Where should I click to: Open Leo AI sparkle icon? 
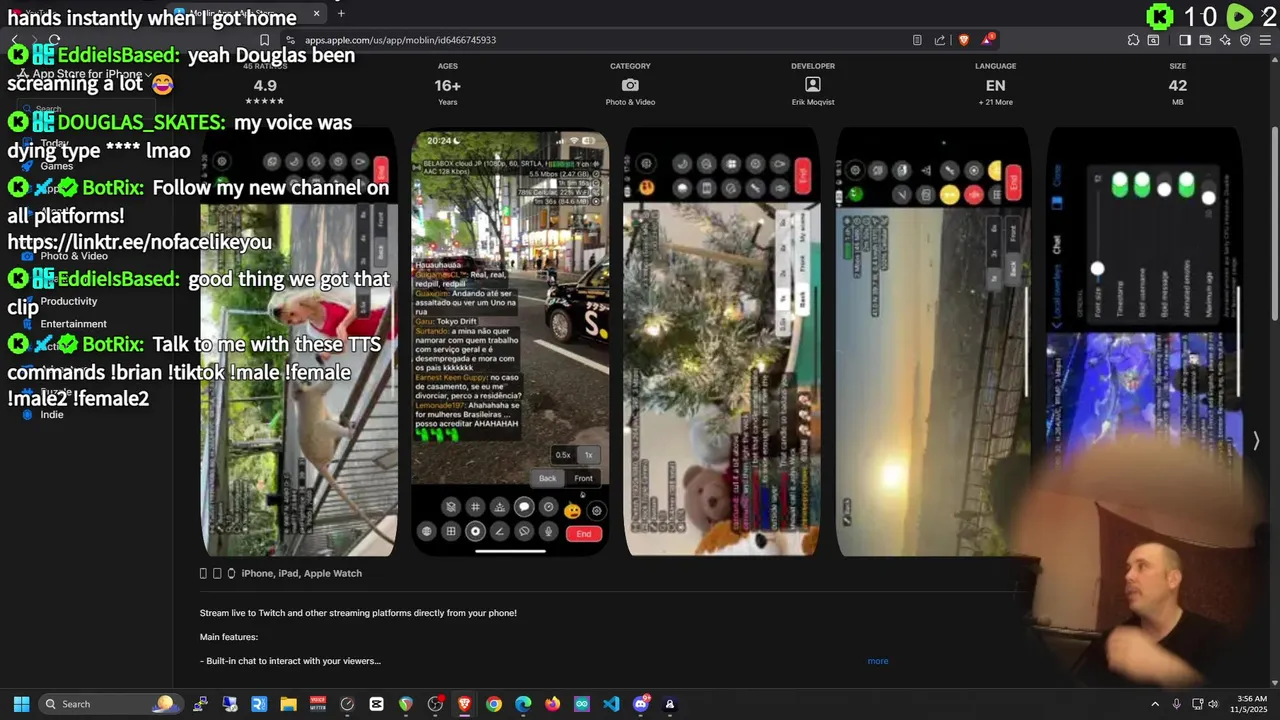click(1225, 40)
